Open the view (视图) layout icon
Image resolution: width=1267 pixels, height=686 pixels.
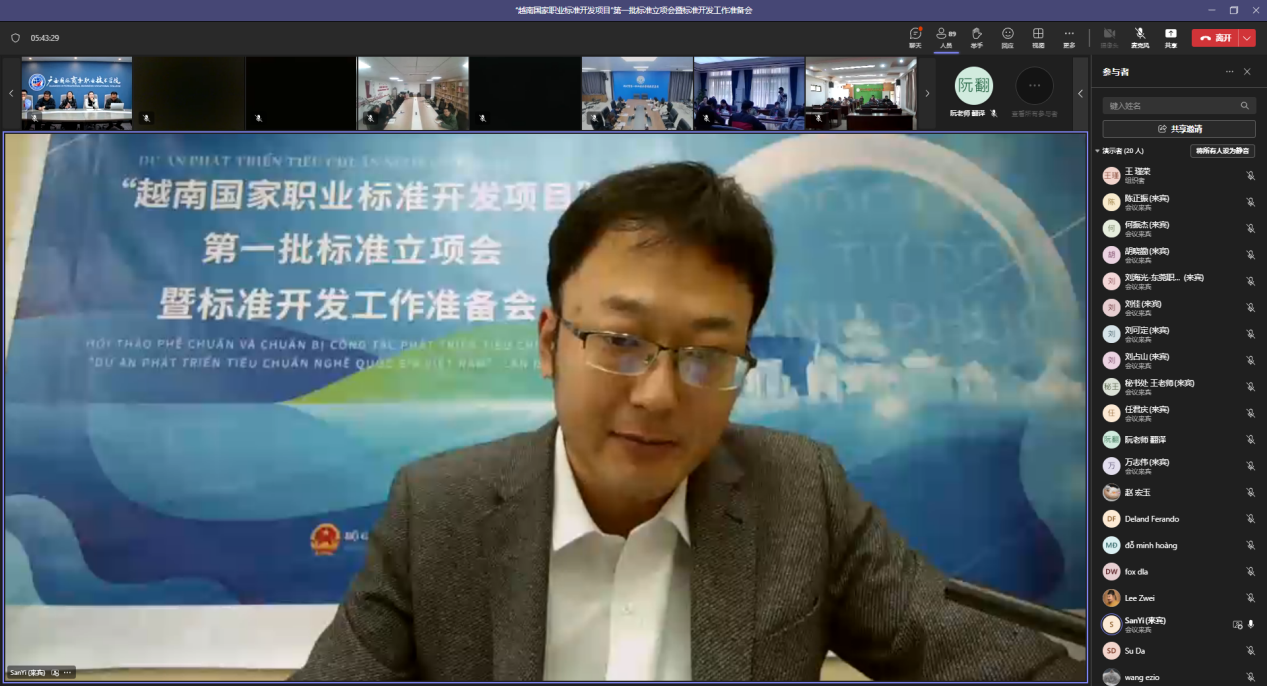point(1038,36)
